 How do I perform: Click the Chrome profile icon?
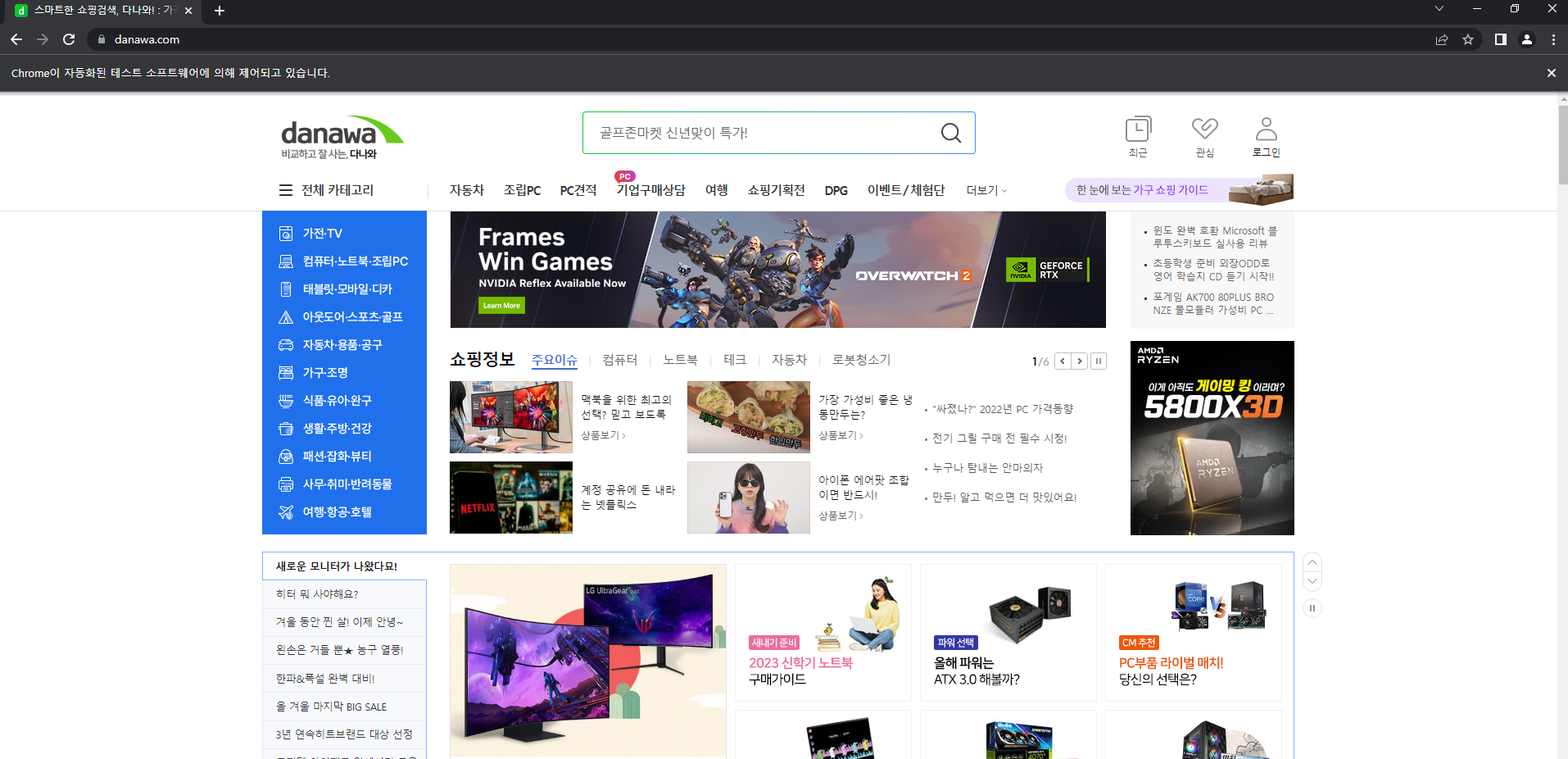1527,39
